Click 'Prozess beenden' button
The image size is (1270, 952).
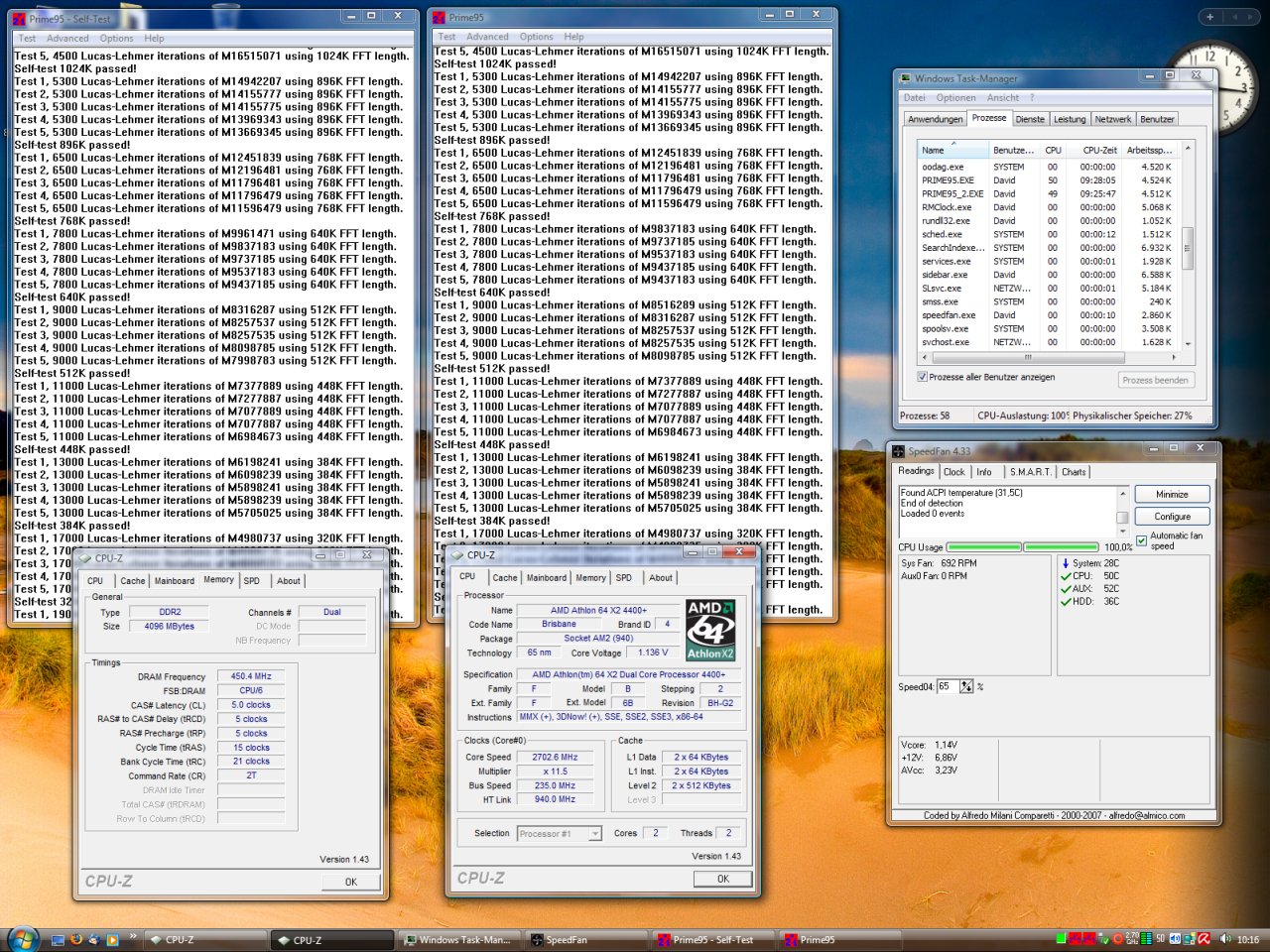1155,380
